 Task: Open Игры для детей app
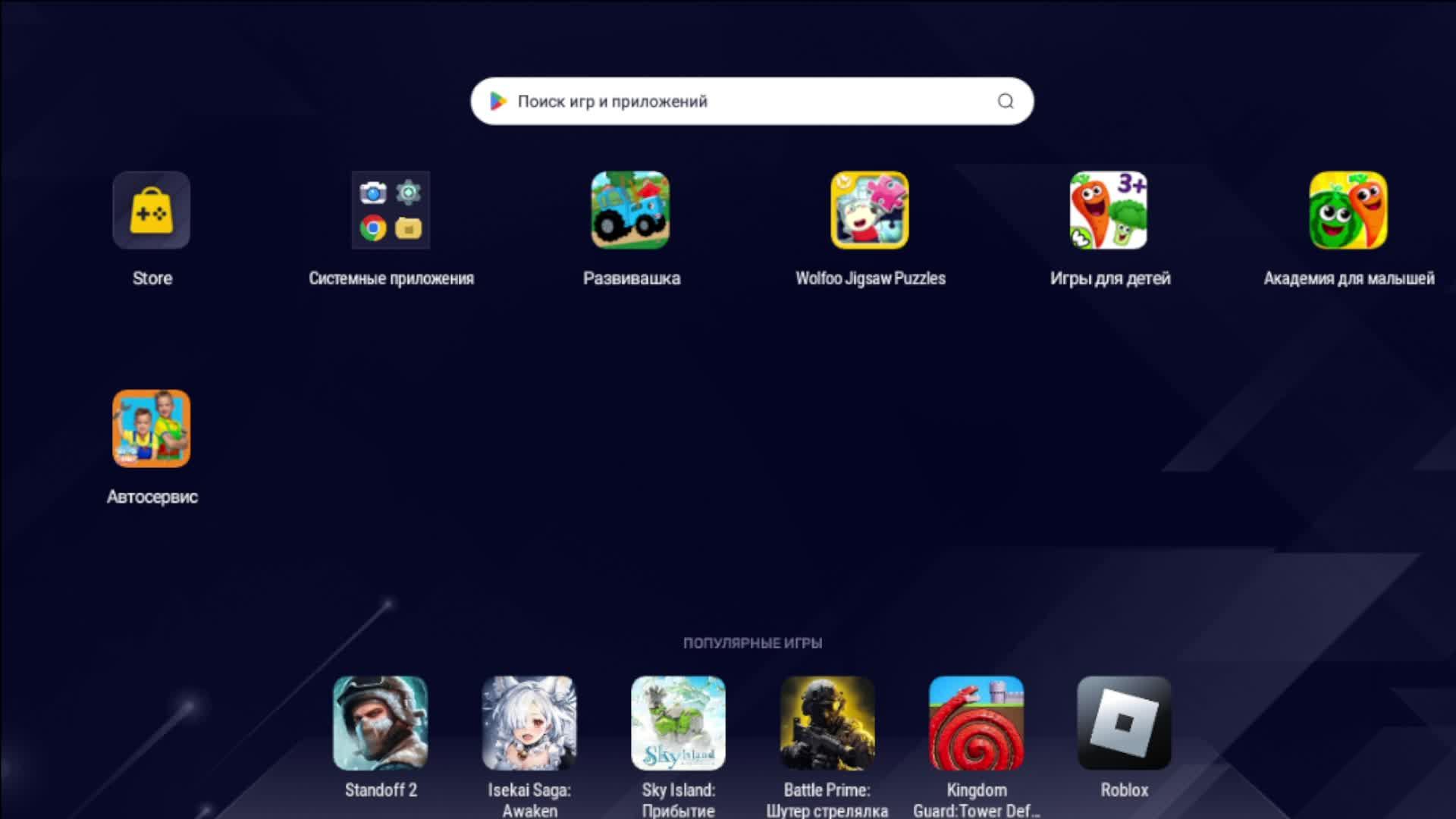(x=1109, y=210)
